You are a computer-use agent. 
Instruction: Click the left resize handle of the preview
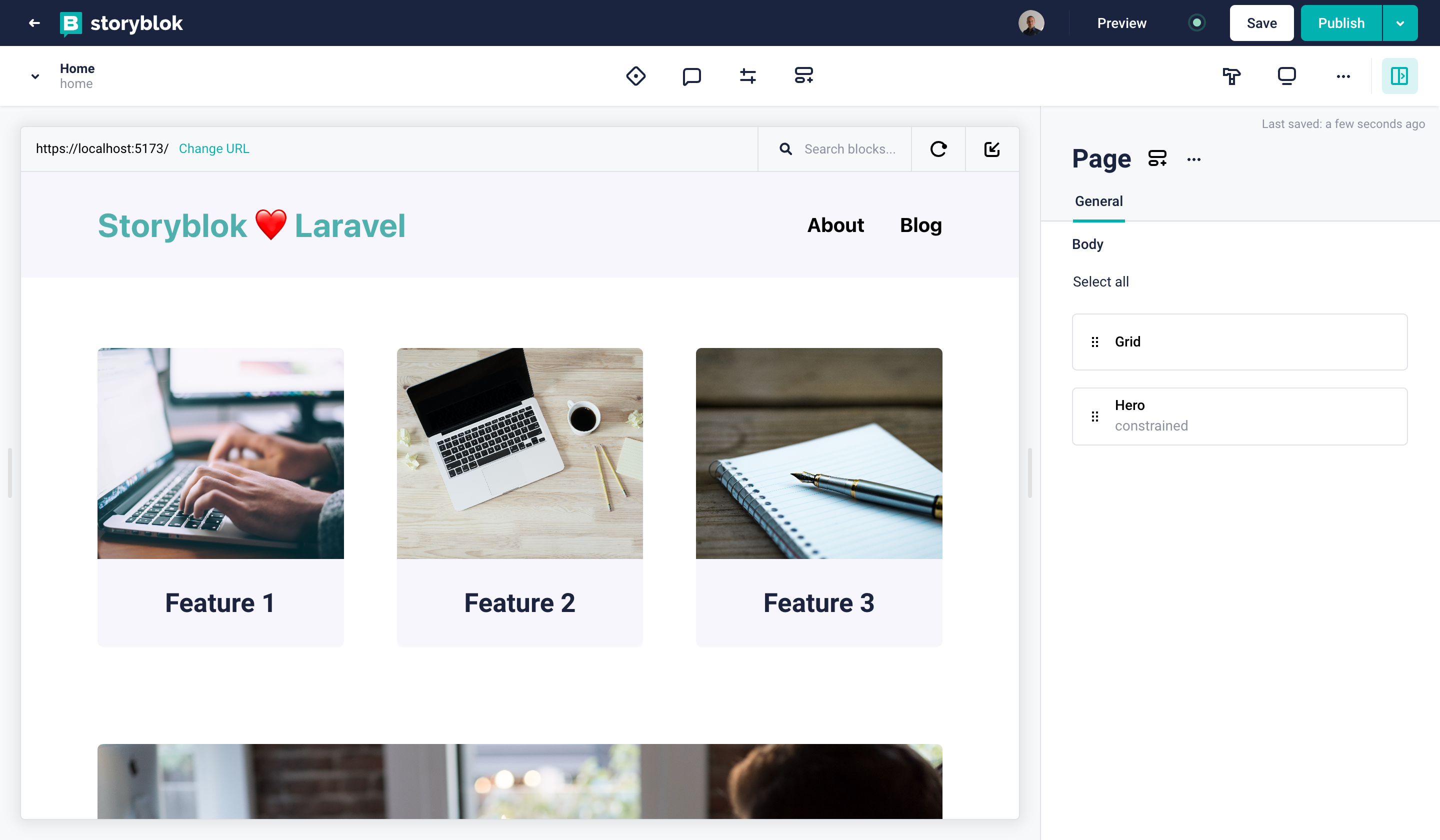9,472
